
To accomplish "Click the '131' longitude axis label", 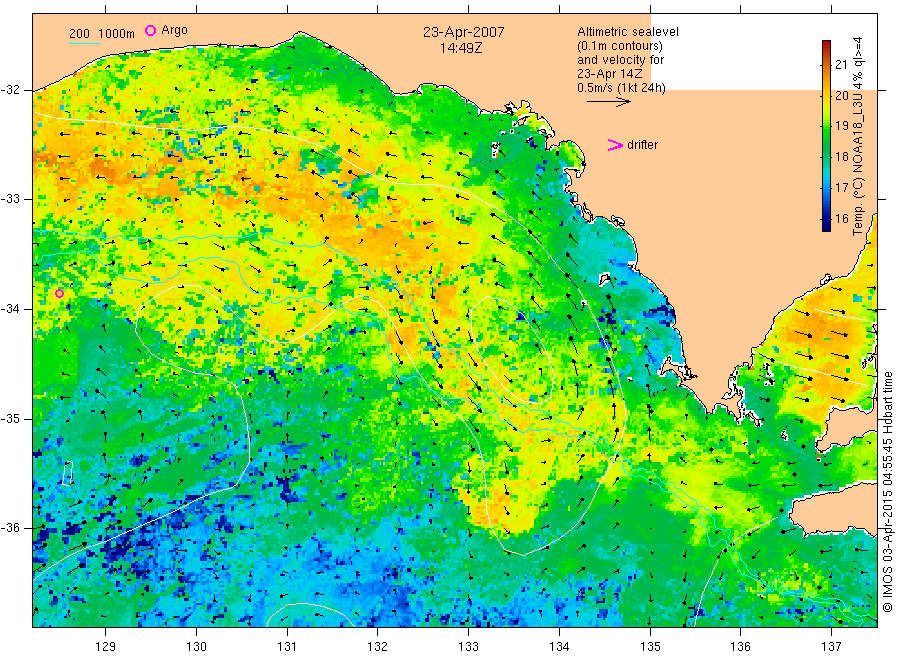I will tap(287, 647).
